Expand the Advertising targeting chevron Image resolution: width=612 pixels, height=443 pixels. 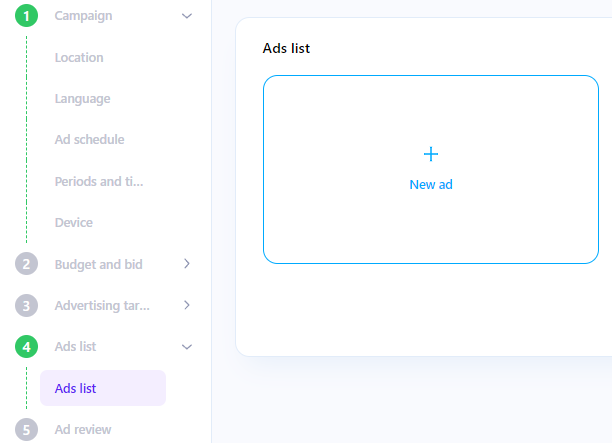click(x=187, y=305)
